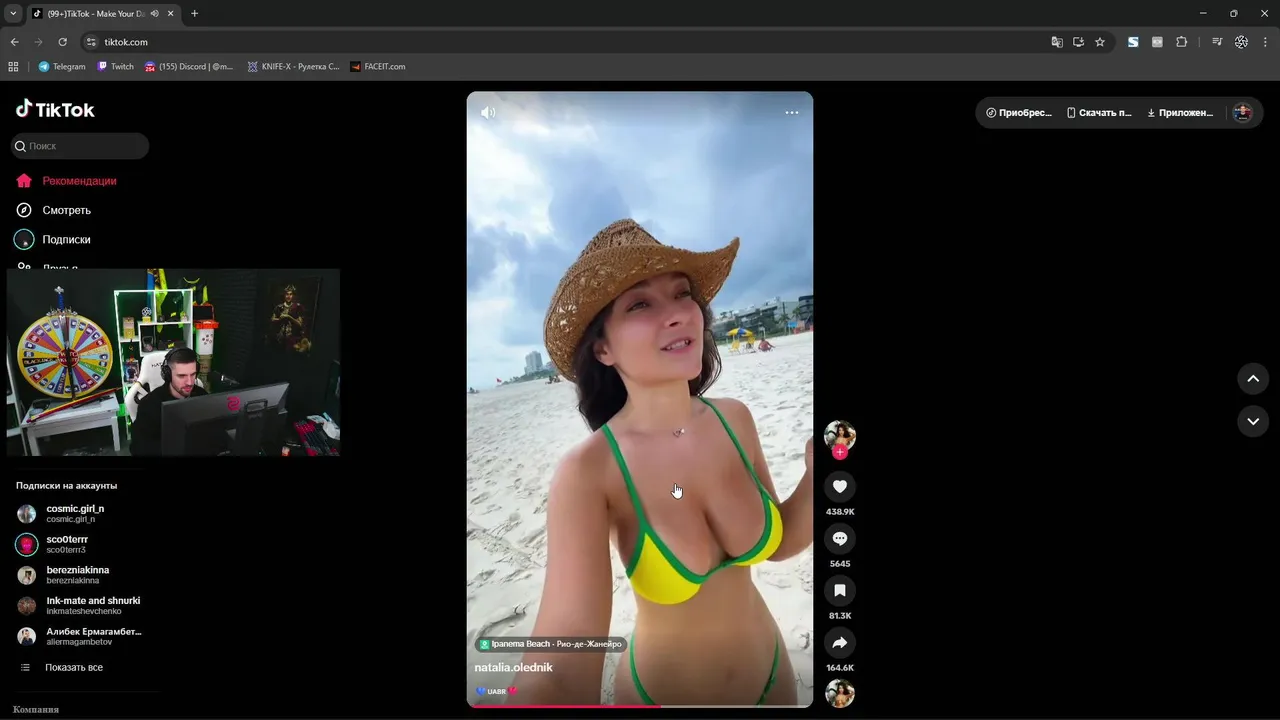Open sco0terrr account
Image resolution: width=1280 pixels, height=720 pixels.
[x=66, y=545]
